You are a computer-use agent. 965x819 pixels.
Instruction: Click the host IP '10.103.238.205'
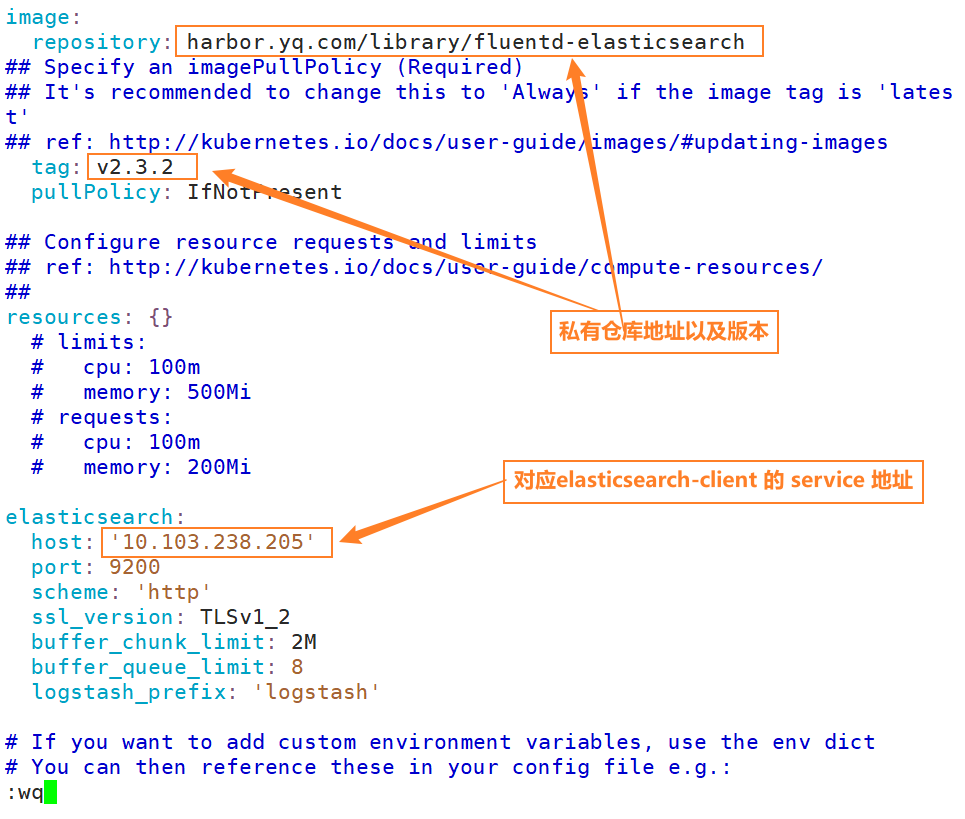point(213,542)
